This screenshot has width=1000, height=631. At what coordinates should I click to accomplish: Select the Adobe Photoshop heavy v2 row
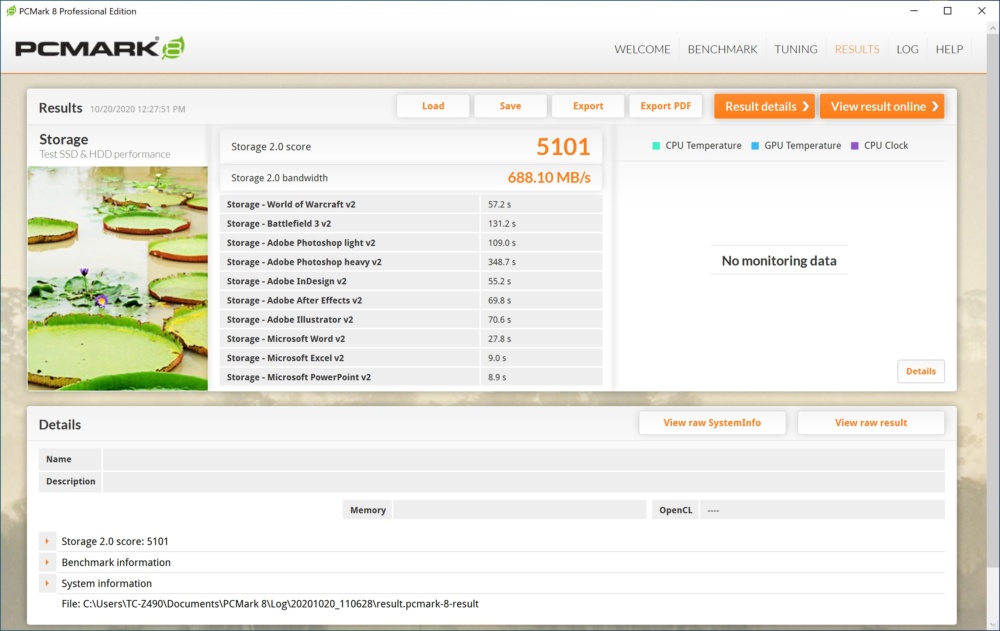(x=411, y=262)
